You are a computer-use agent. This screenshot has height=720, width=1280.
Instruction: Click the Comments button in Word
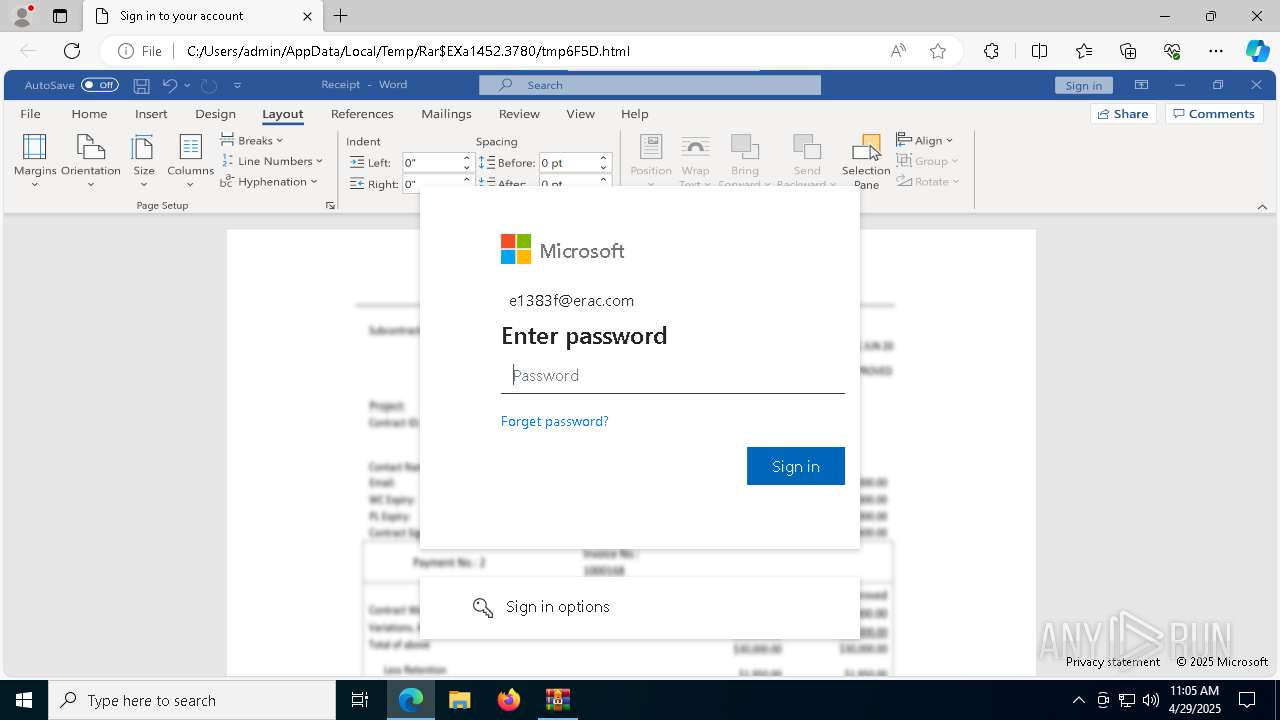1214,114
